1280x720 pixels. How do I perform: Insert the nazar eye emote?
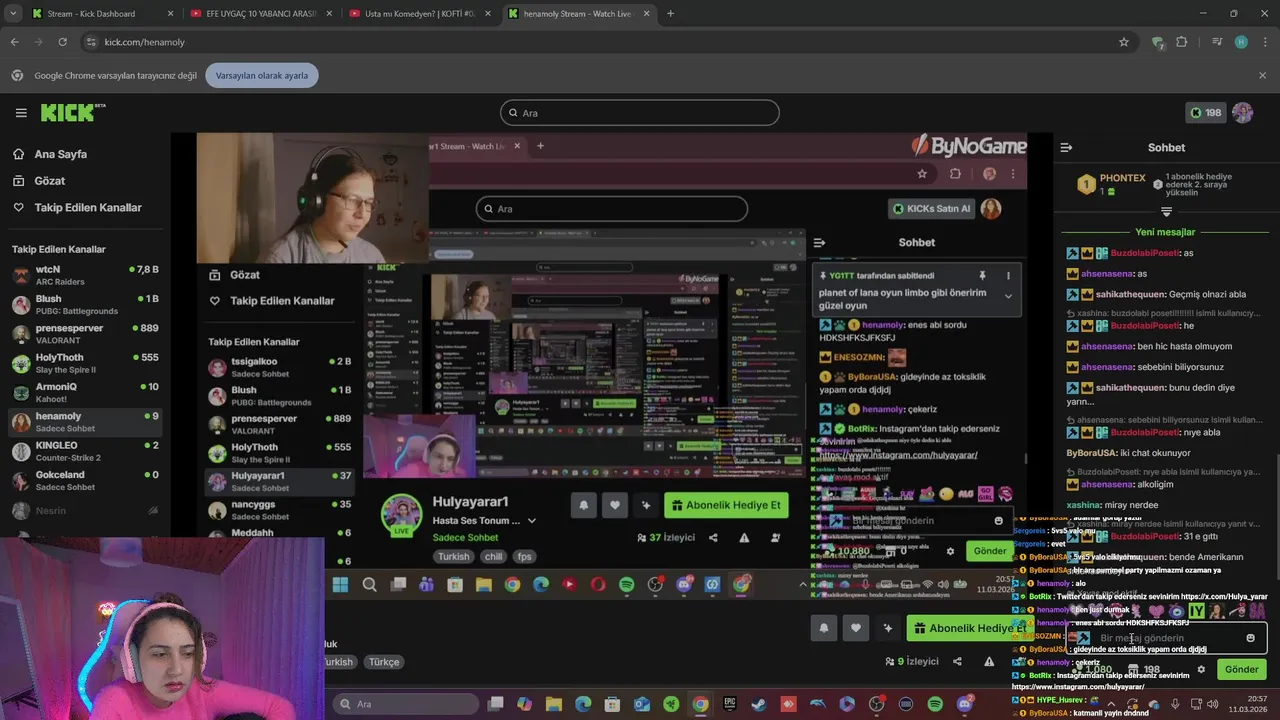1176,610
